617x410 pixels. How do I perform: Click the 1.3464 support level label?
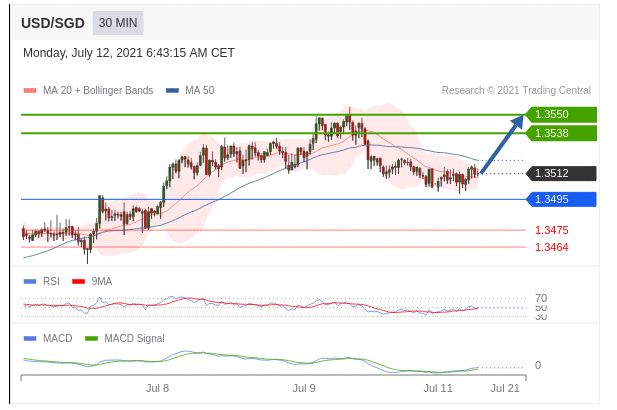coord(551,247)
